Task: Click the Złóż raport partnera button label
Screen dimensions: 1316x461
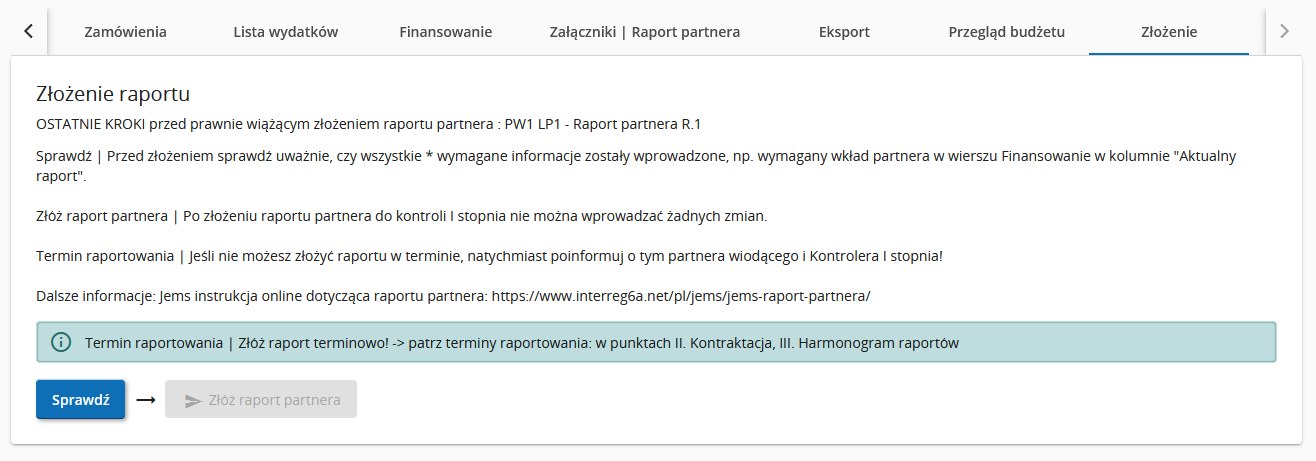Action: point(274,400)
